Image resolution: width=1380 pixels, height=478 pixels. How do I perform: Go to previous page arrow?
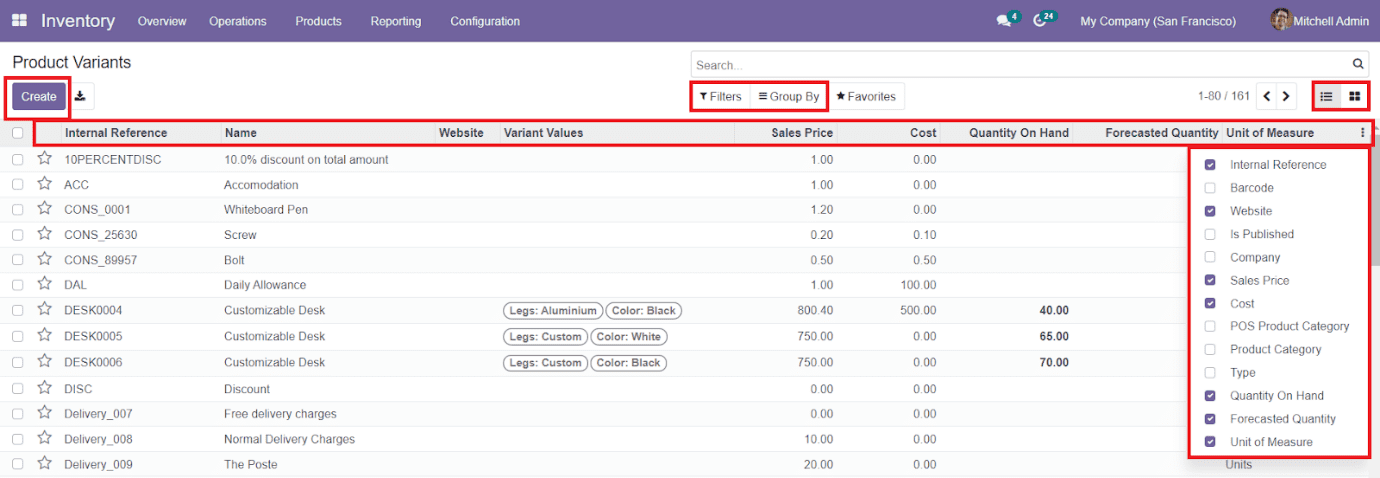point(1267,97)
